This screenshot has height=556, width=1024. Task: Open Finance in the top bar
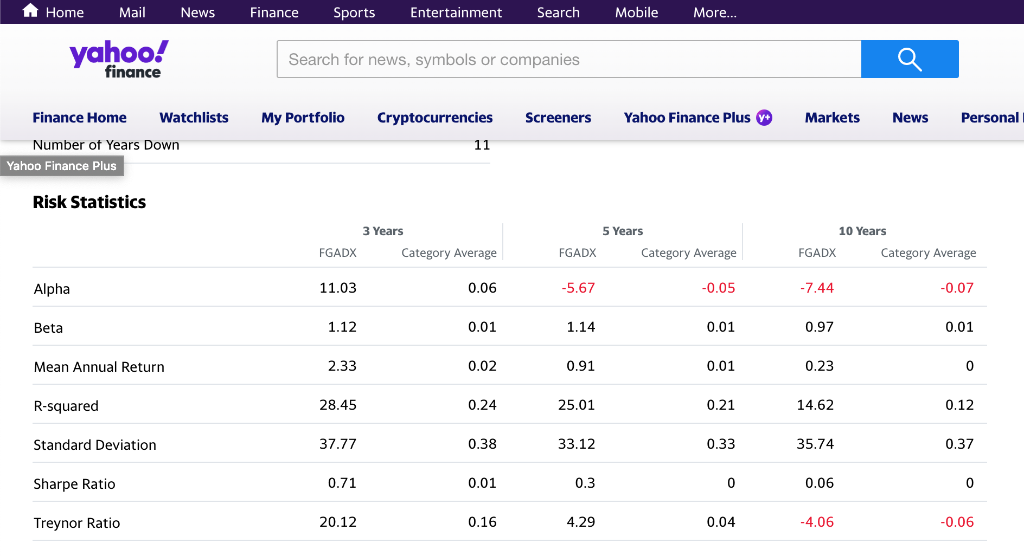pos(274,12)
